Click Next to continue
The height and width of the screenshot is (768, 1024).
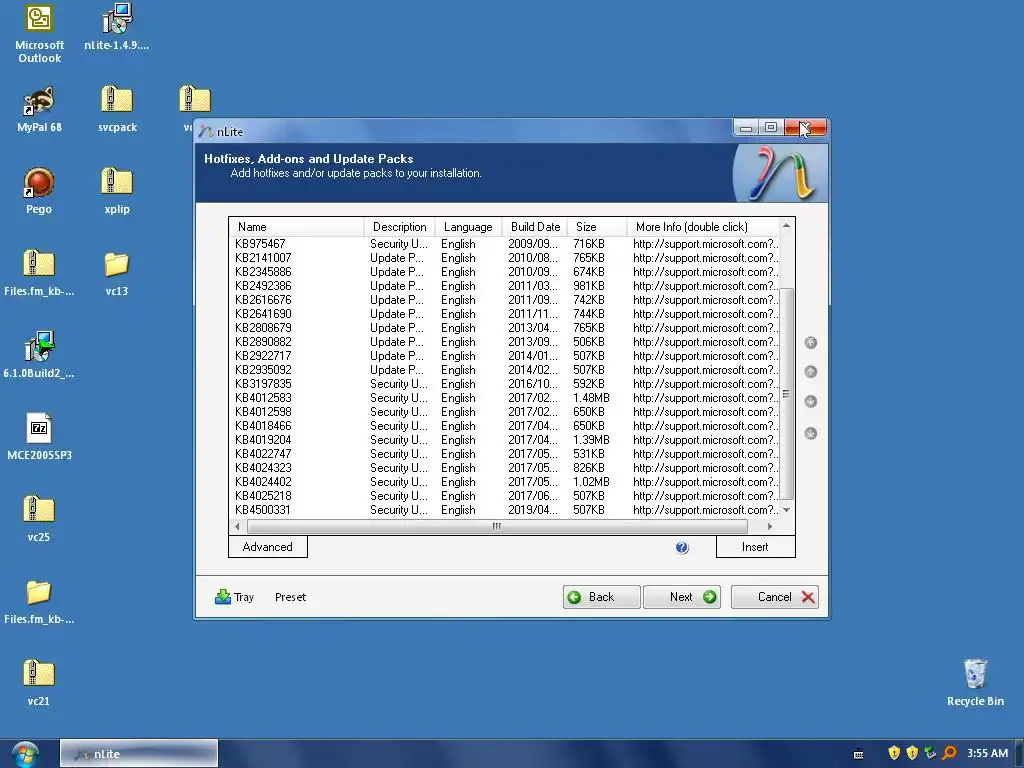[682, 597]
